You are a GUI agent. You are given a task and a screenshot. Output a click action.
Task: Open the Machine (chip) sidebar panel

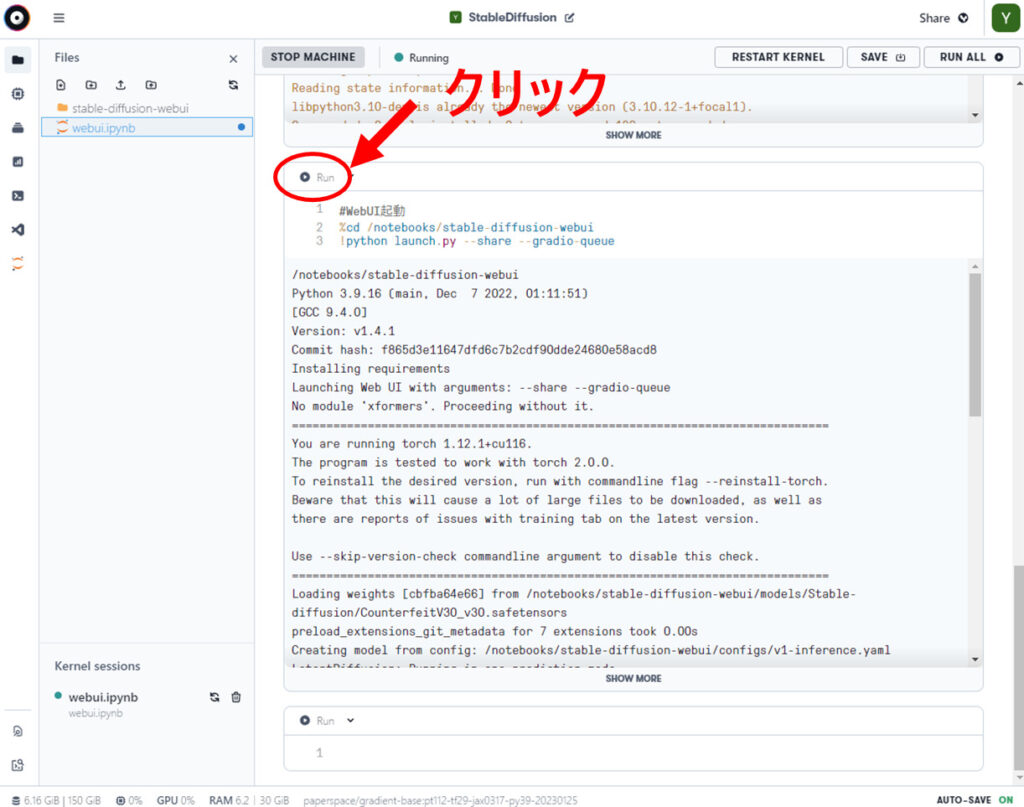[x=18, y=93]
